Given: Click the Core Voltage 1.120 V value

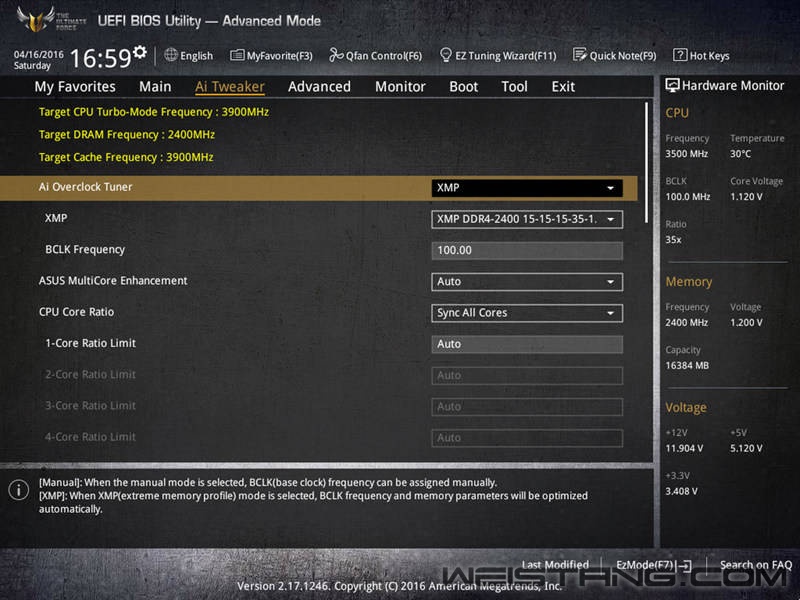Looking at the screenshot, I should 746,196.
